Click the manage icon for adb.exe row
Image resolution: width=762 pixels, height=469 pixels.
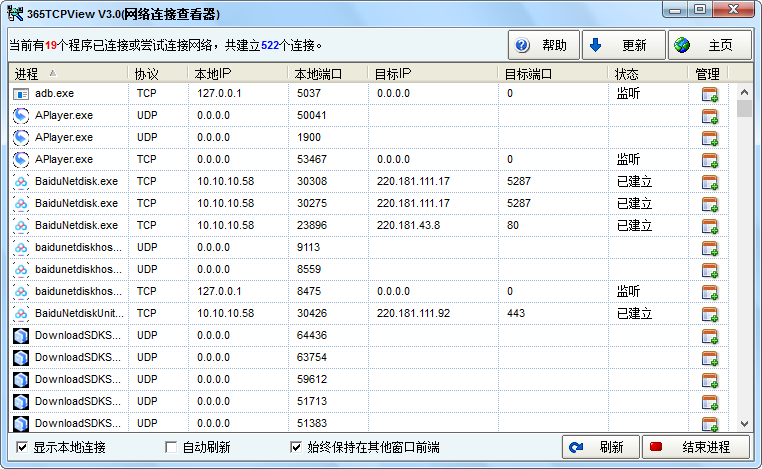710,94
